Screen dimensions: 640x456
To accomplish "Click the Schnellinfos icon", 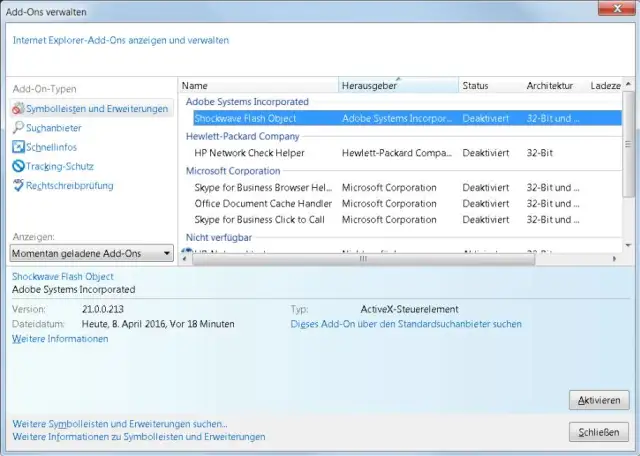I will pyautogui.click(x=18, y=147).
